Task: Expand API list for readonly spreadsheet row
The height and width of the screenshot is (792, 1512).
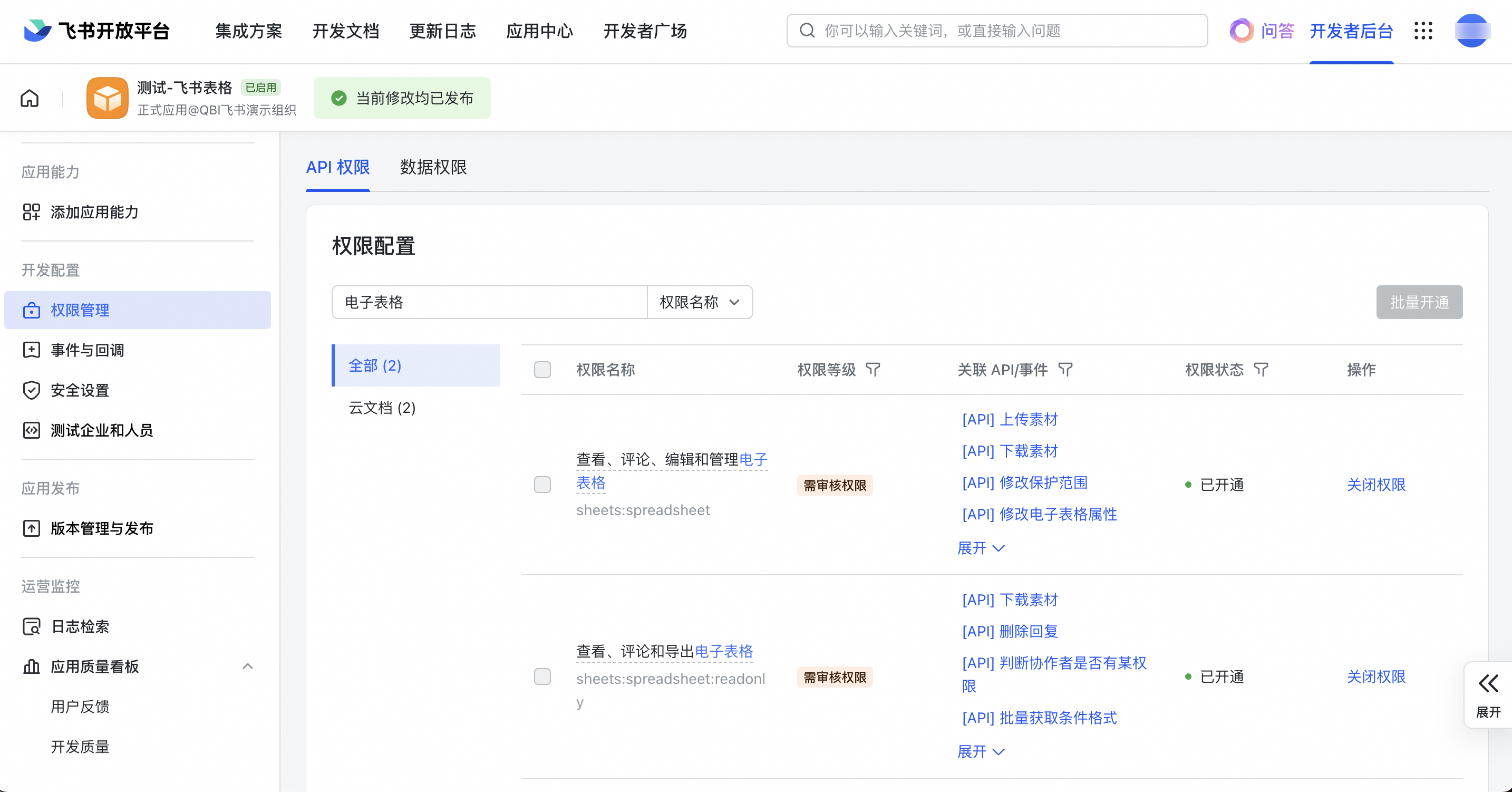Action: 981,751
